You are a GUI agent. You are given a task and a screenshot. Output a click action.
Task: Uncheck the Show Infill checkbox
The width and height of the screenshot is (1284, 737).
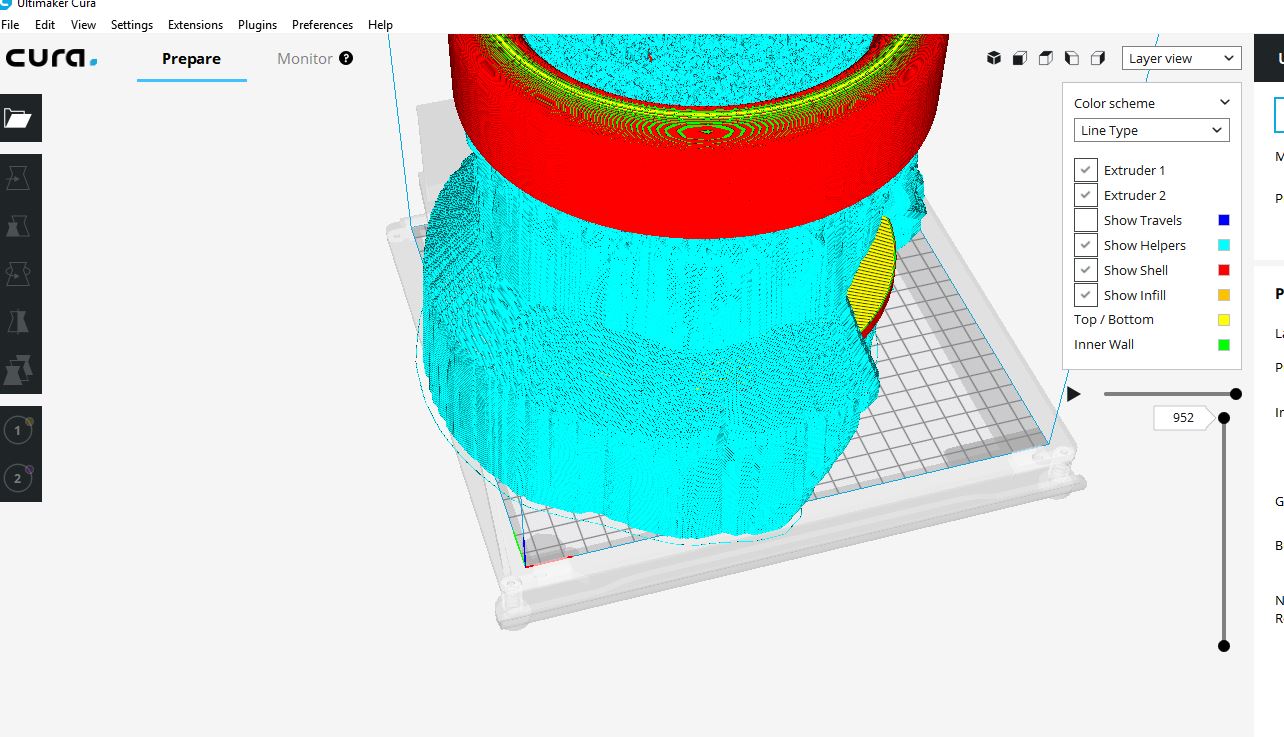pyautogui.click(x=1086, y=295)
